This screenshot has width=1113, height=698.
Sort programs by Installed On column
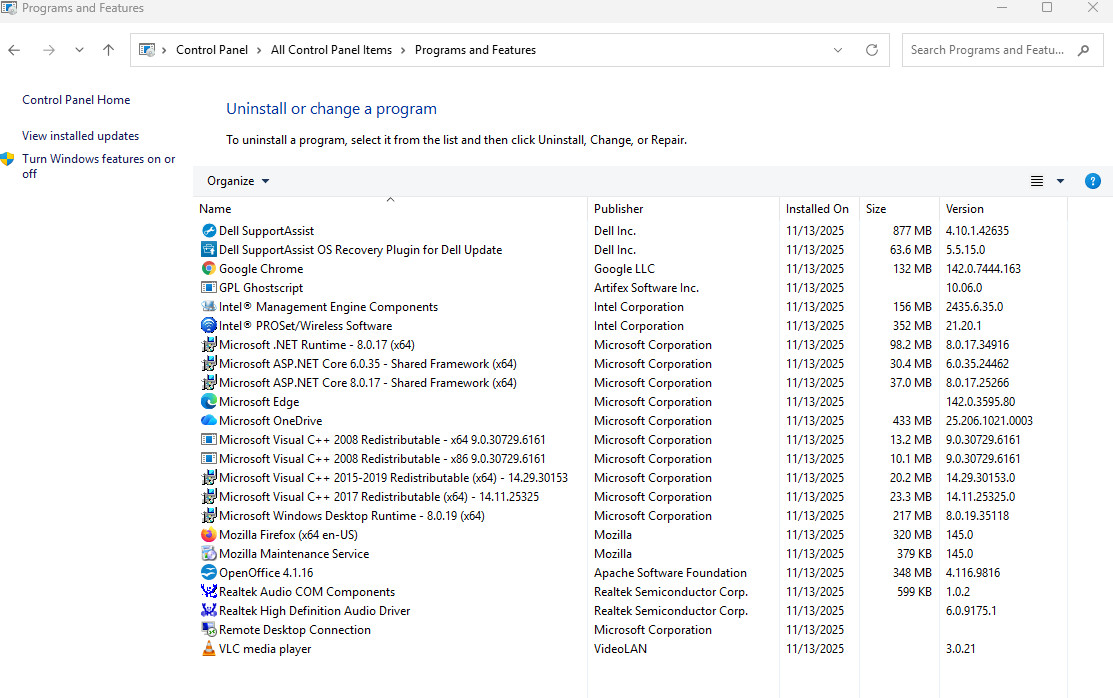point(817,209)
